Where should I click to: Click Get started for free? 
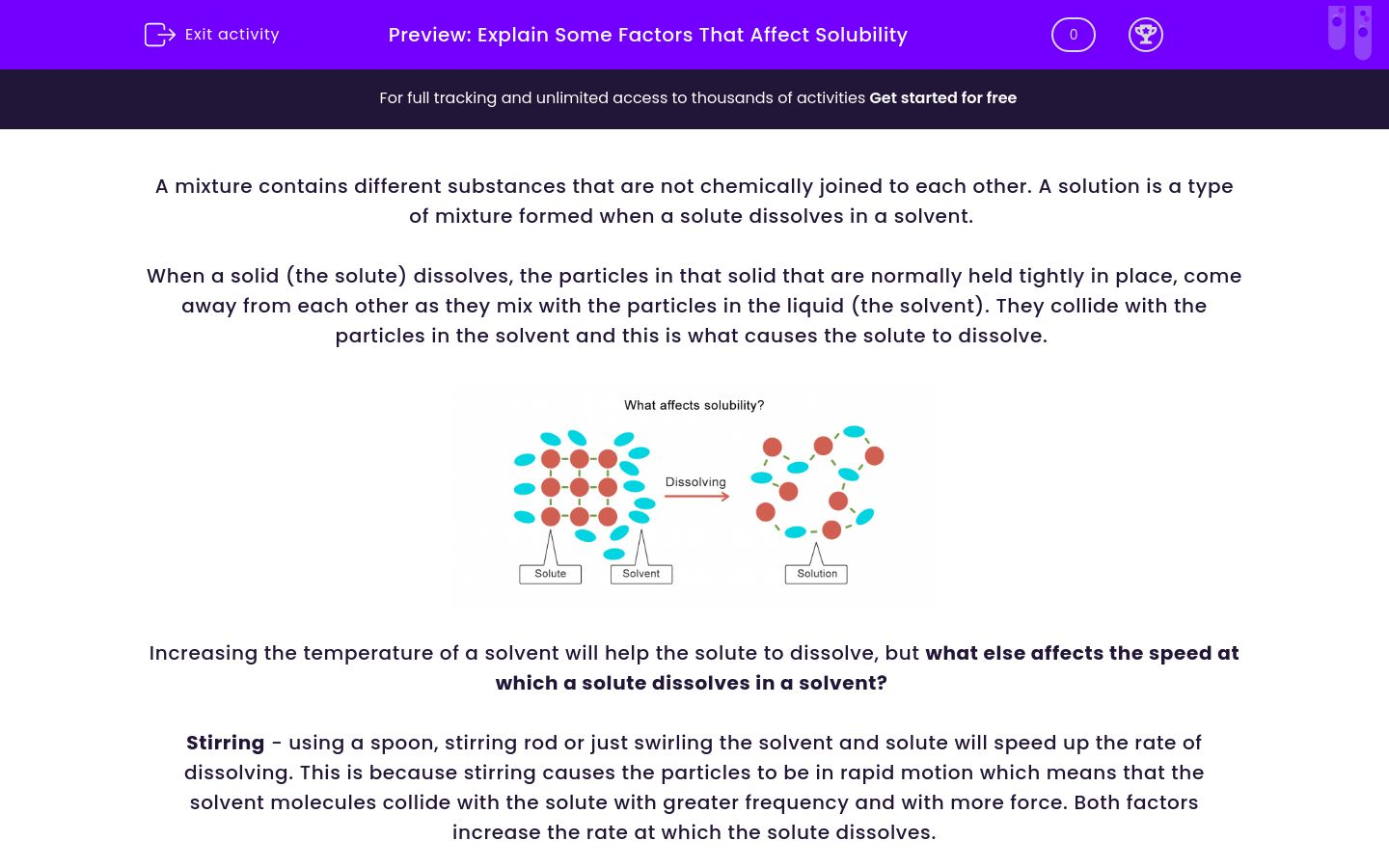[942, 97]
